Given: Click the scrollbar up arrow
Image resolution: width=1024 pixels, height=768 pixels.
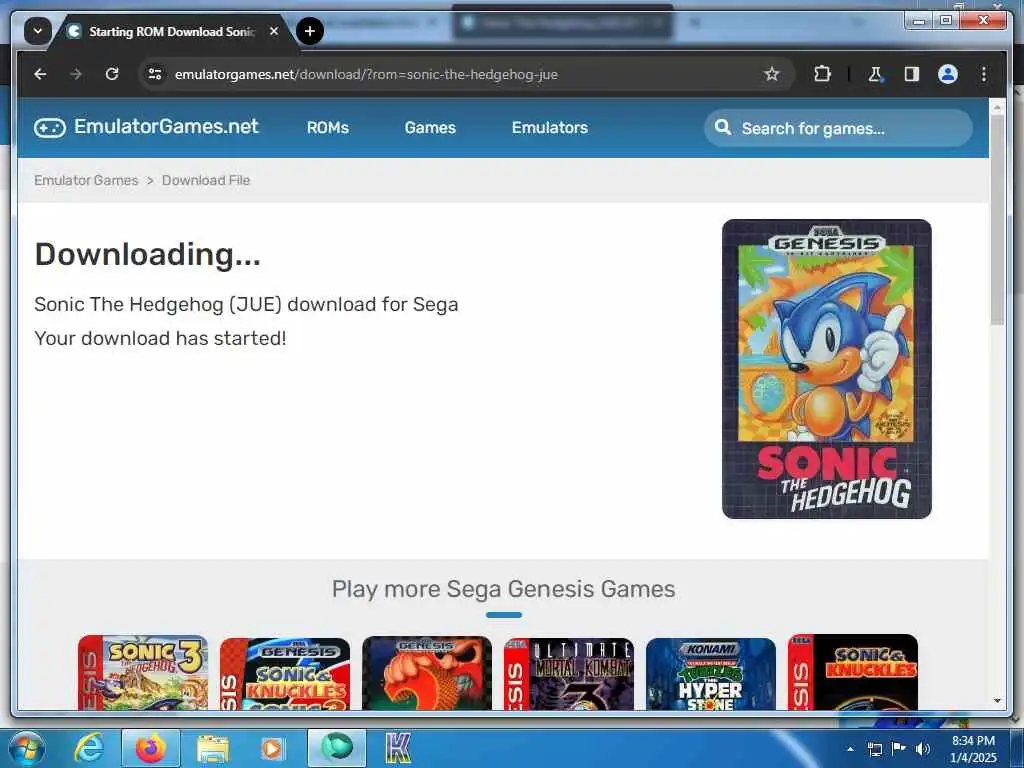Looking at the screenshot, I should (997, 106).
